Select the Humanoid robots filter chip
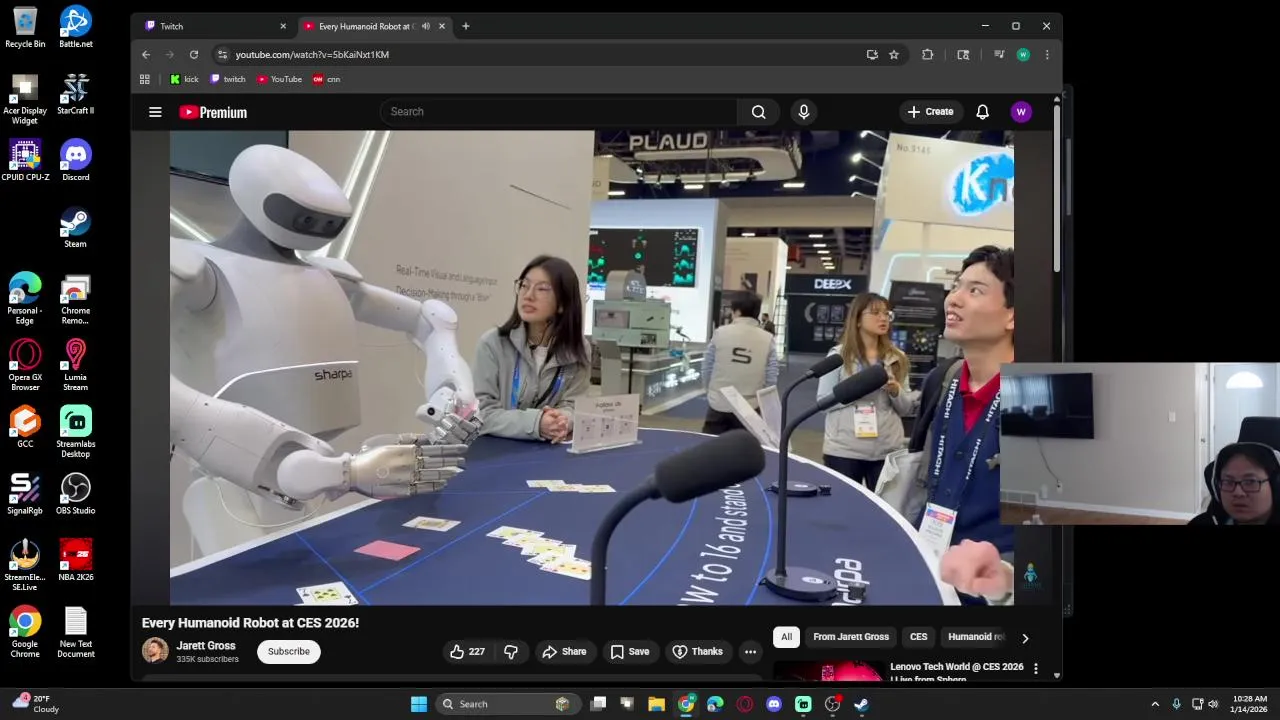1280x720 pixels. tap(974, 637)
